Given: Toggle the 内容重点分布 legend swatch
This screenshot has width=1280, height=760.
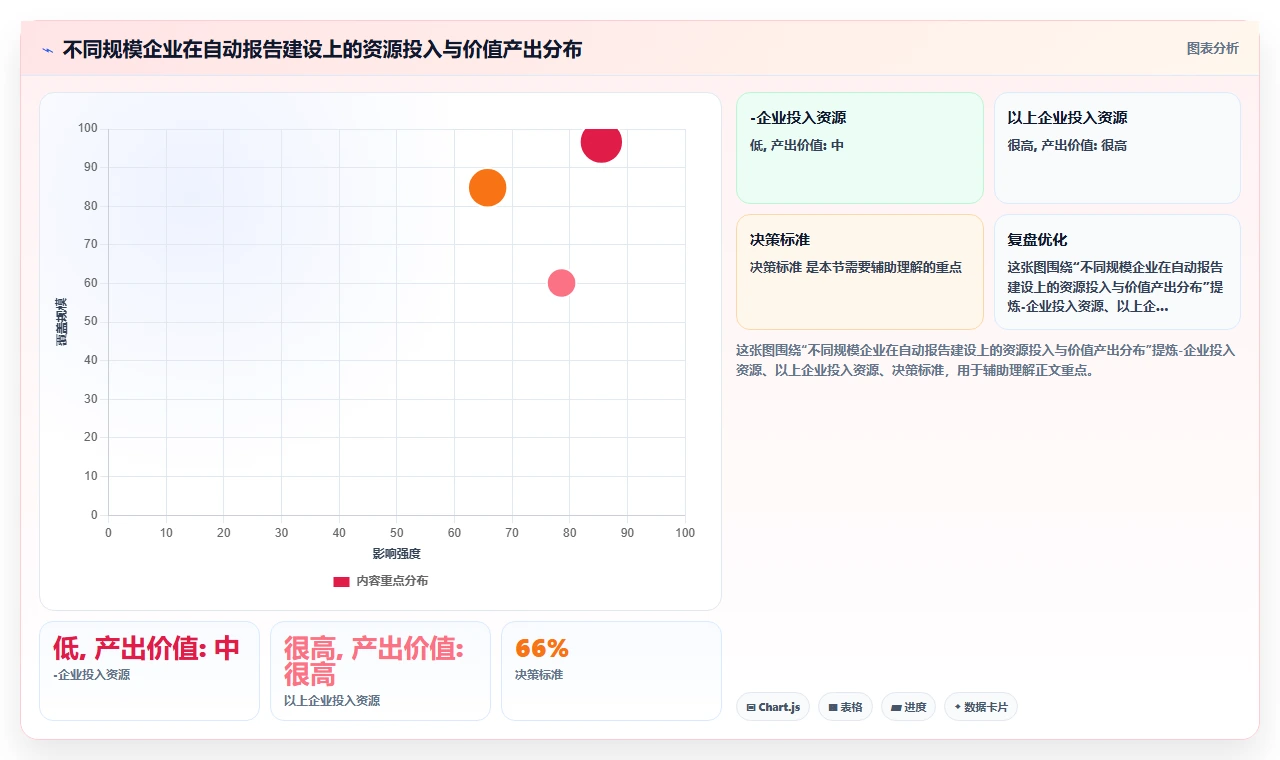Looking at the screenshot, I should pyautogui.click(x=341, y=581).
